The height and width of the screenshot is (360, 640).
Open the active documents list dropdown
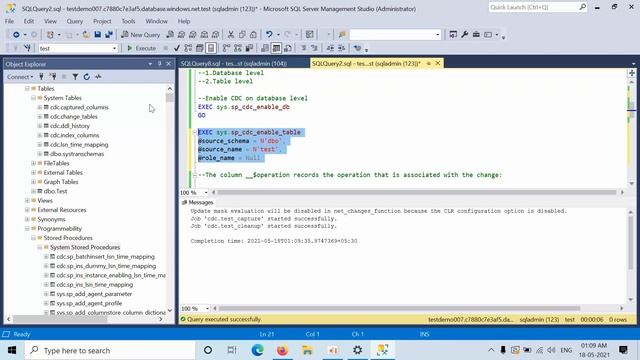(x=633, y=64)
